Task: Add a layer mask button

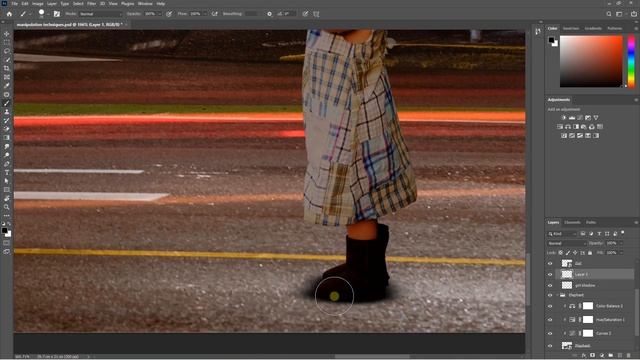Action: click(593, 356)
